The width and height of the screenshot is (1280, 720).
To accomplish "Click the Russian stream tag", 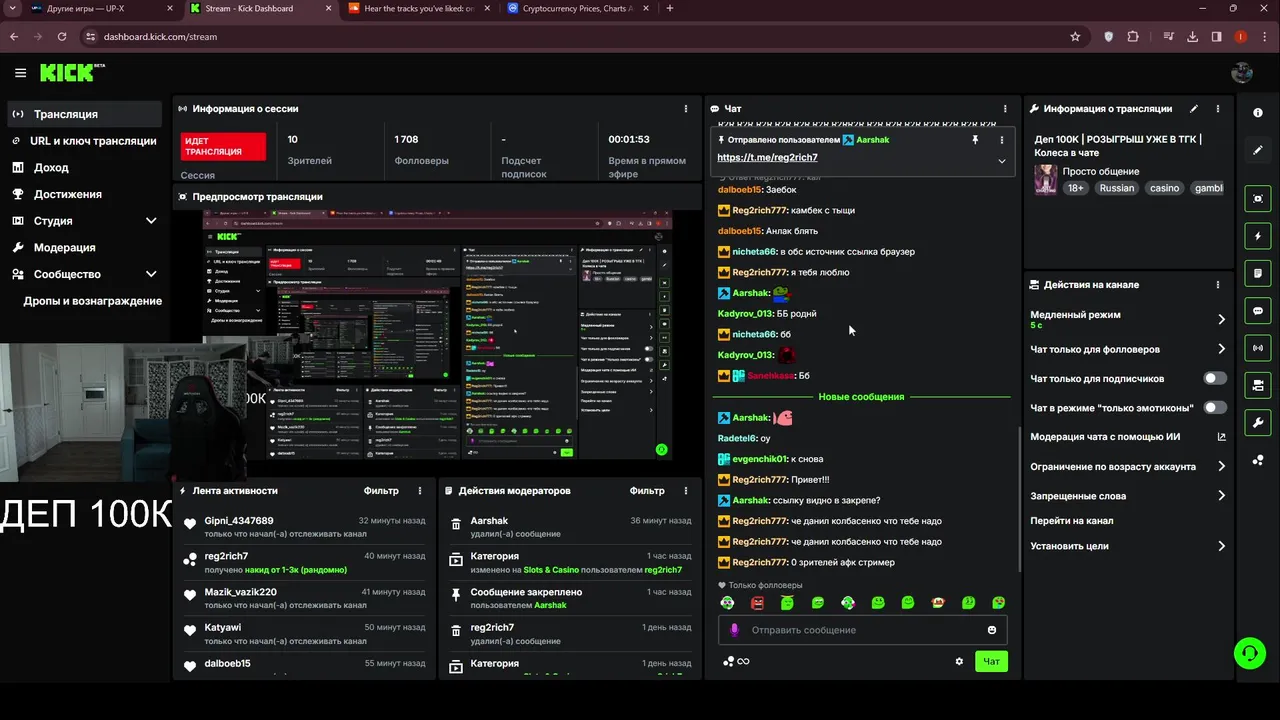I will pos(1117,188).
